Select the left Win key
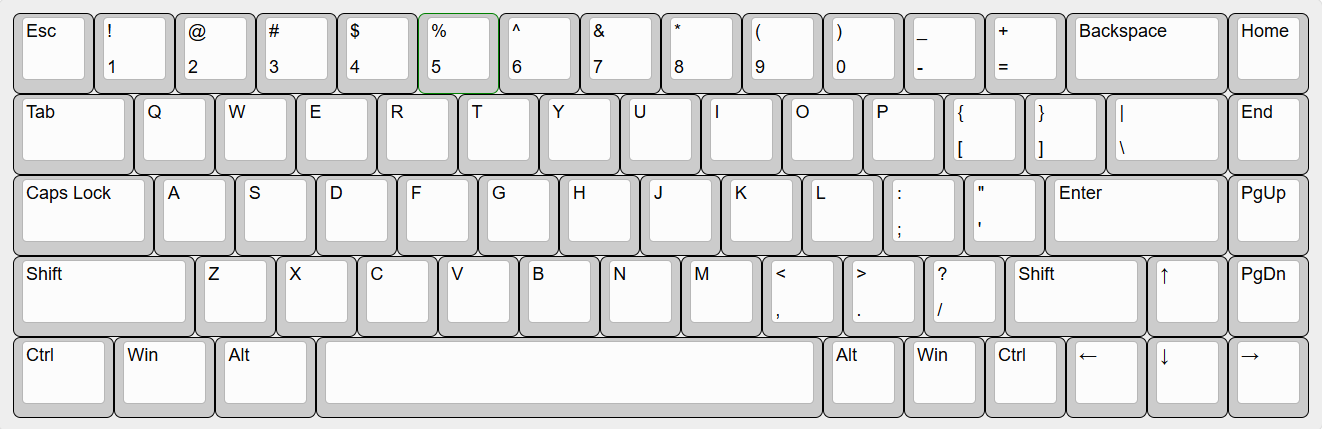The height and width of the screenshot is (429, 1322). pos(164,377)
